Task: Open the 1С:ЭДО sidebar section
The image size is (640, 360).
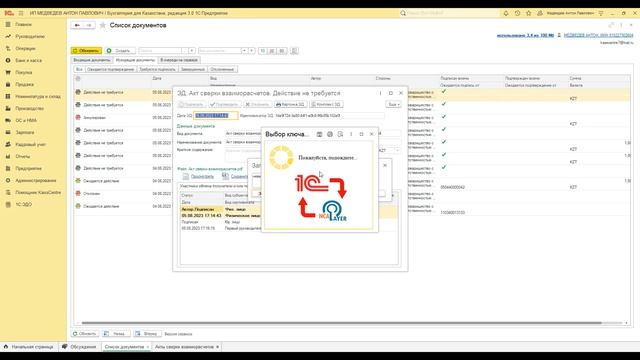Action: click(23, 204)
